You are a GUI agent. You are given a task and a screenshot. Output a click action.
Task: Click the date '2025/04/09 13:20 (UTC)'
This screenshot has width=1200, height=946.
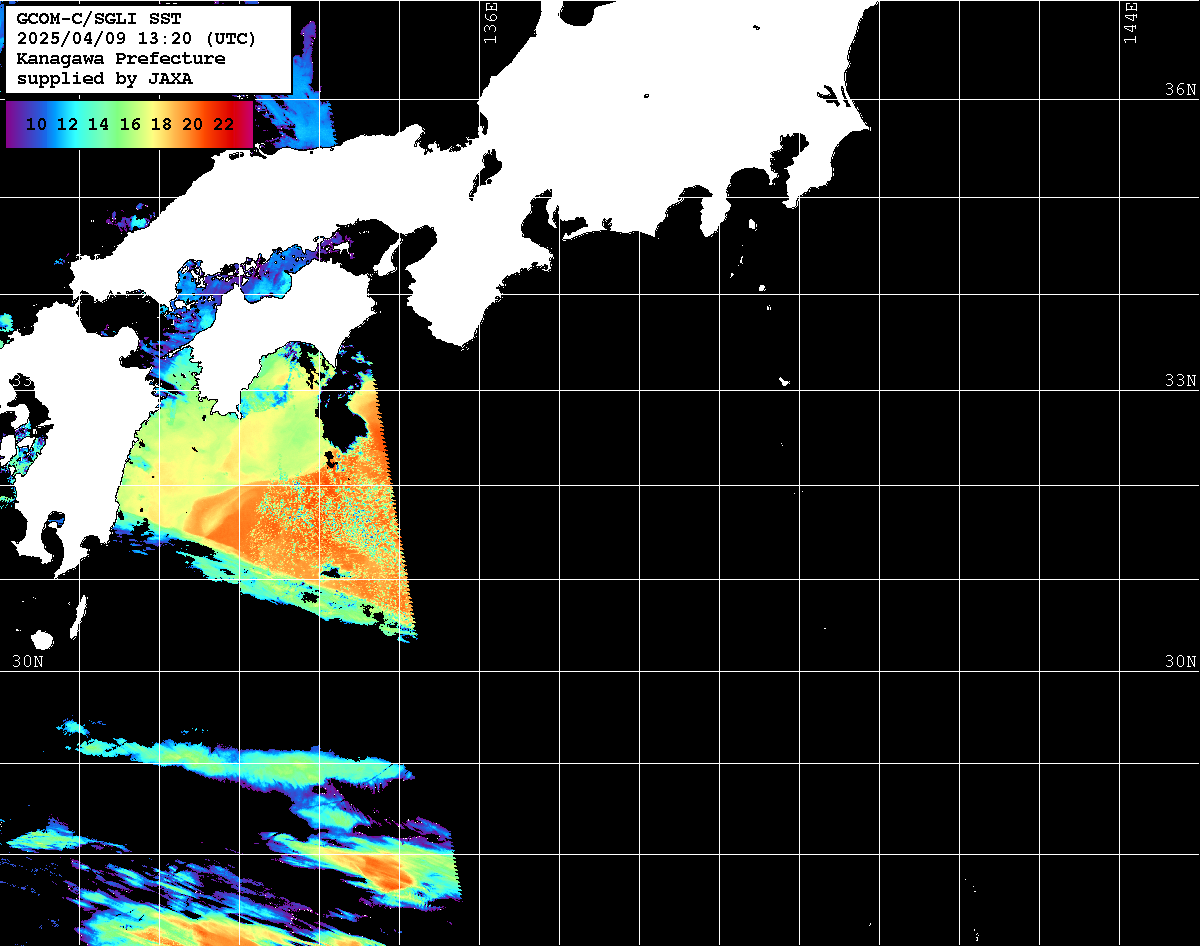pyautogui.click(x=136, y=39)
